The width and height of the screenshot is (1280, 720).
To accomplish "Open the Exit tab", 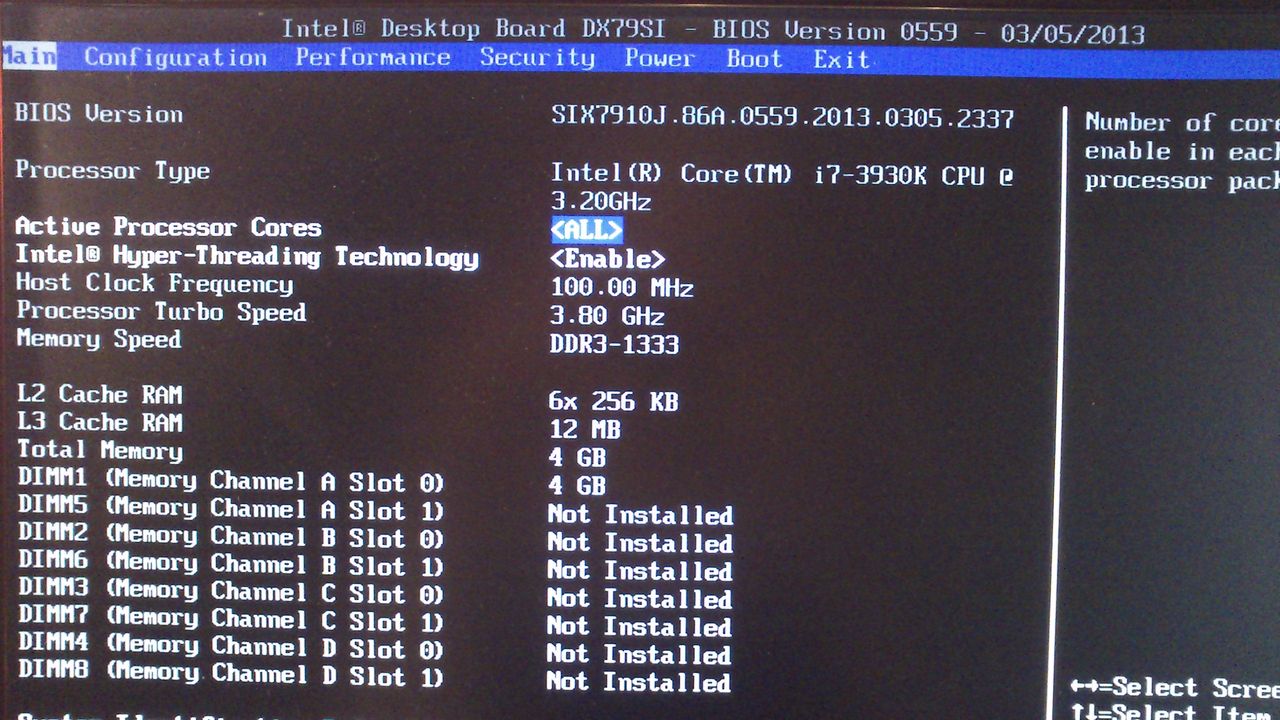I will click(x=841, y=60).
